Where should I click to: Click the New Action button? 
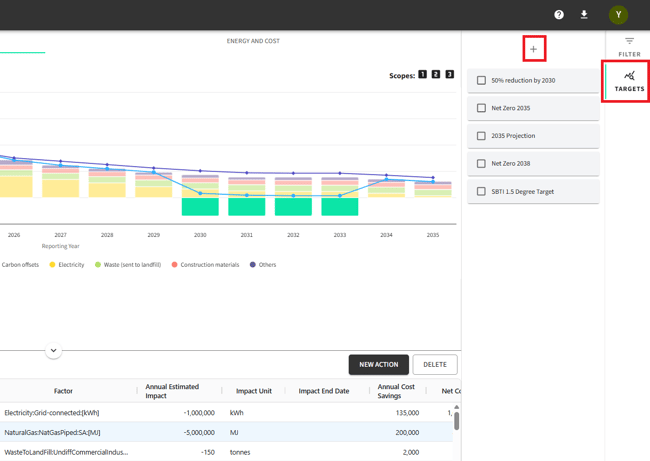pos(378,365)
